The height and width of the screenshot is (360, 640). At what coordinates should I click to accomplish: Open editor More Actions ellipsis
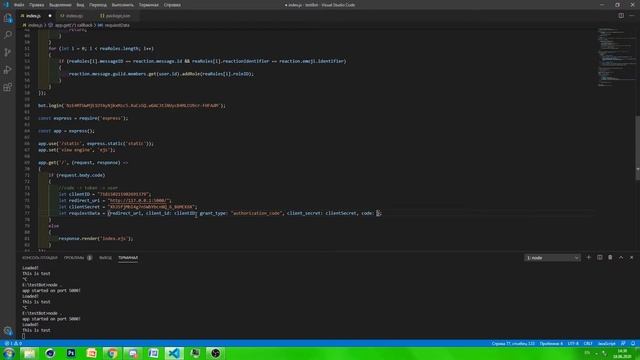[x=632, y=16]
